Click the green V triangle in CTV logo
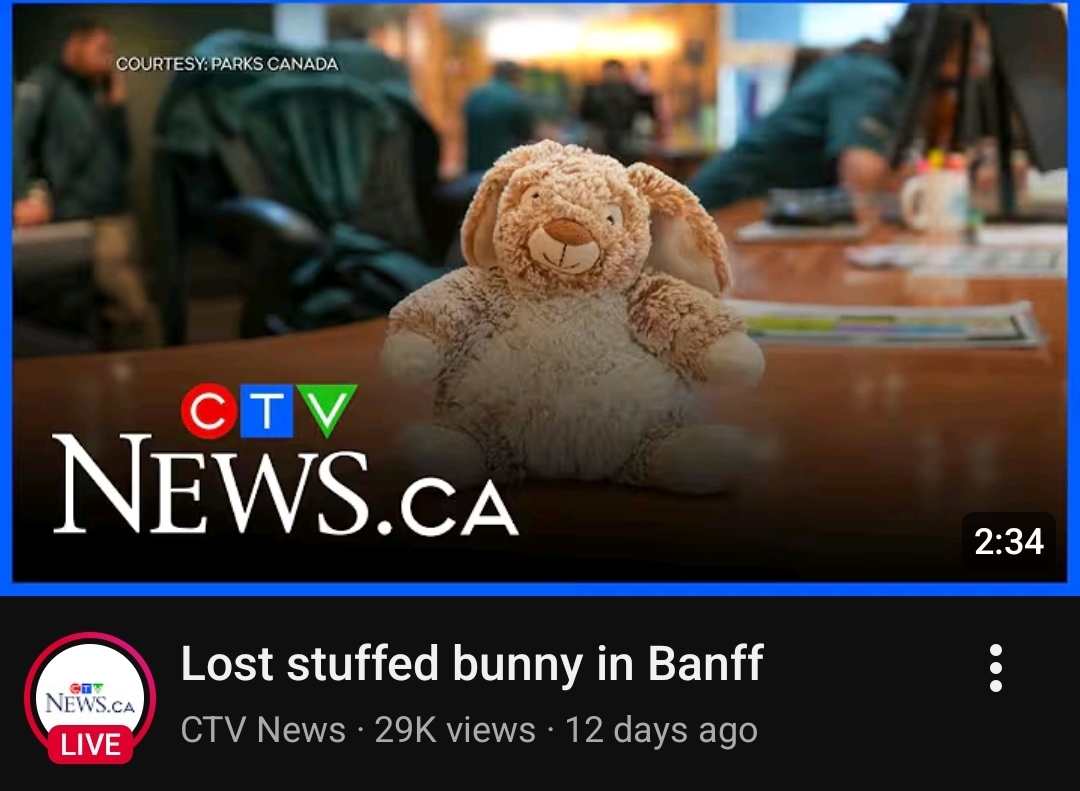Screen dimensions: 1080x791 [327, 409]
